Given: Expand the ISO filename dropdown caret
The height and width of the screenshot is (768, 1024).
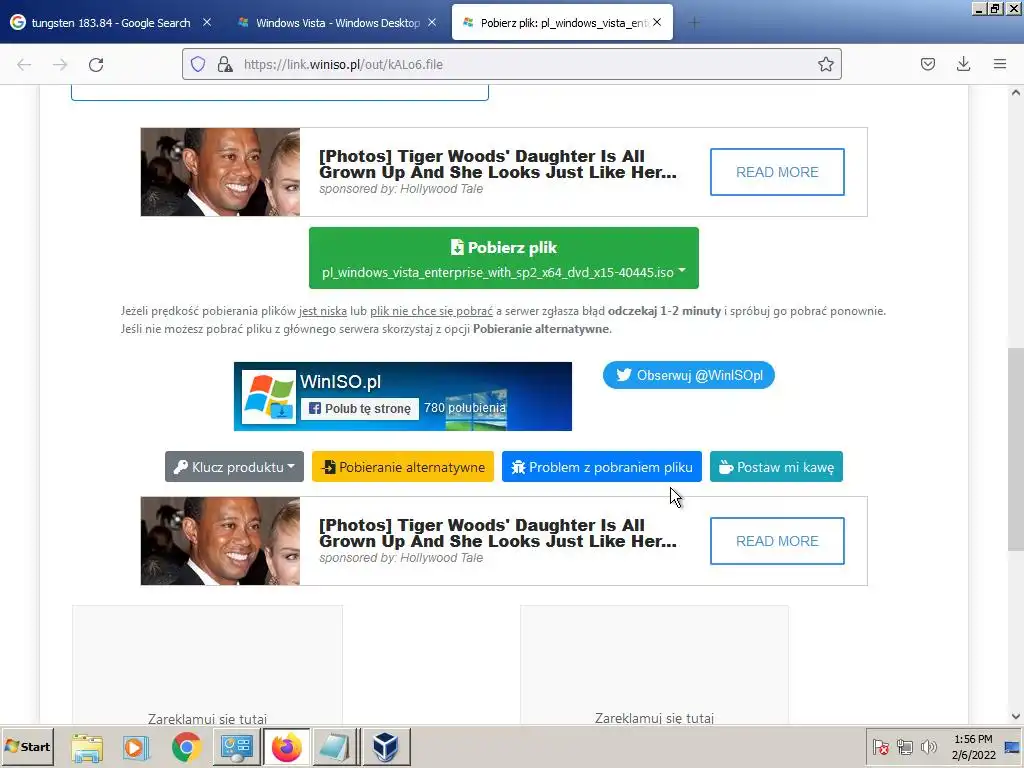Looking at the screenshot, I should (682, 270).
